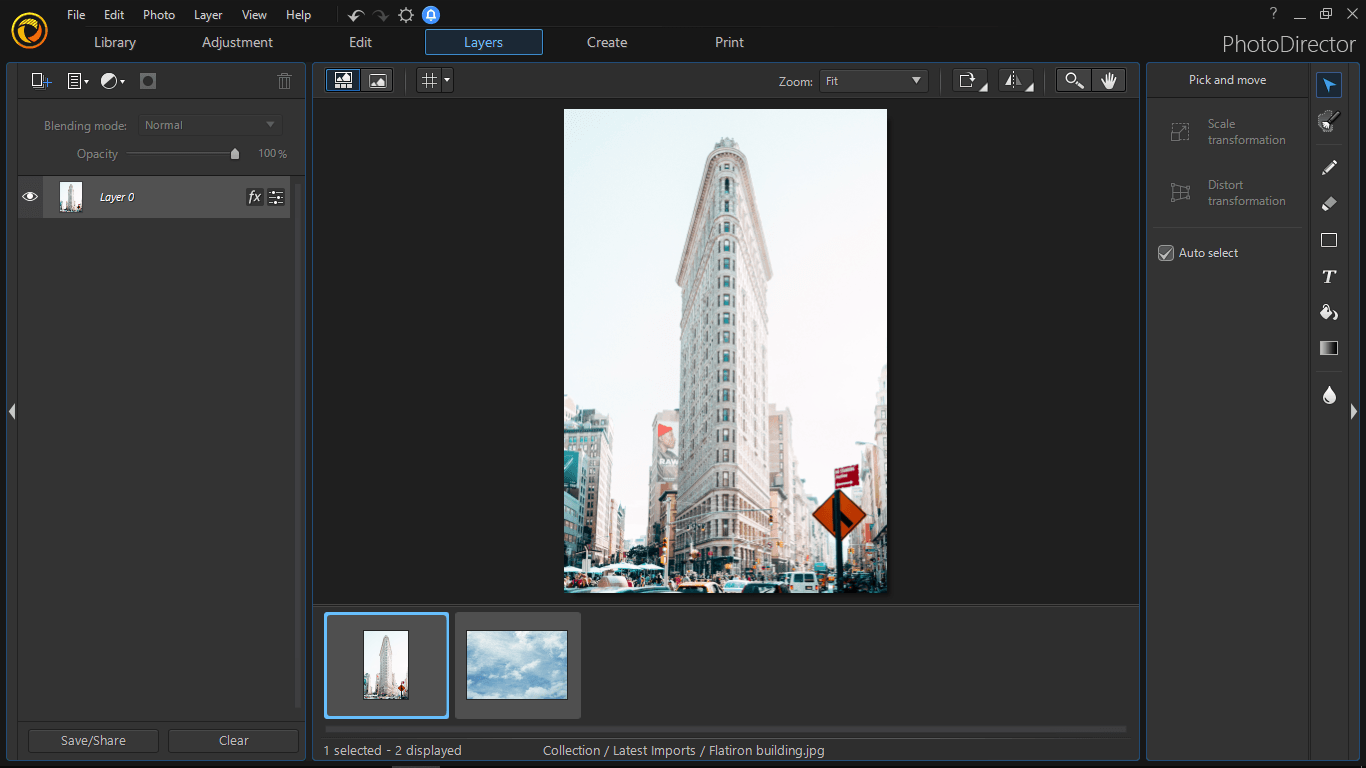Click the Opacity slider handle

[x=235, y=154]
